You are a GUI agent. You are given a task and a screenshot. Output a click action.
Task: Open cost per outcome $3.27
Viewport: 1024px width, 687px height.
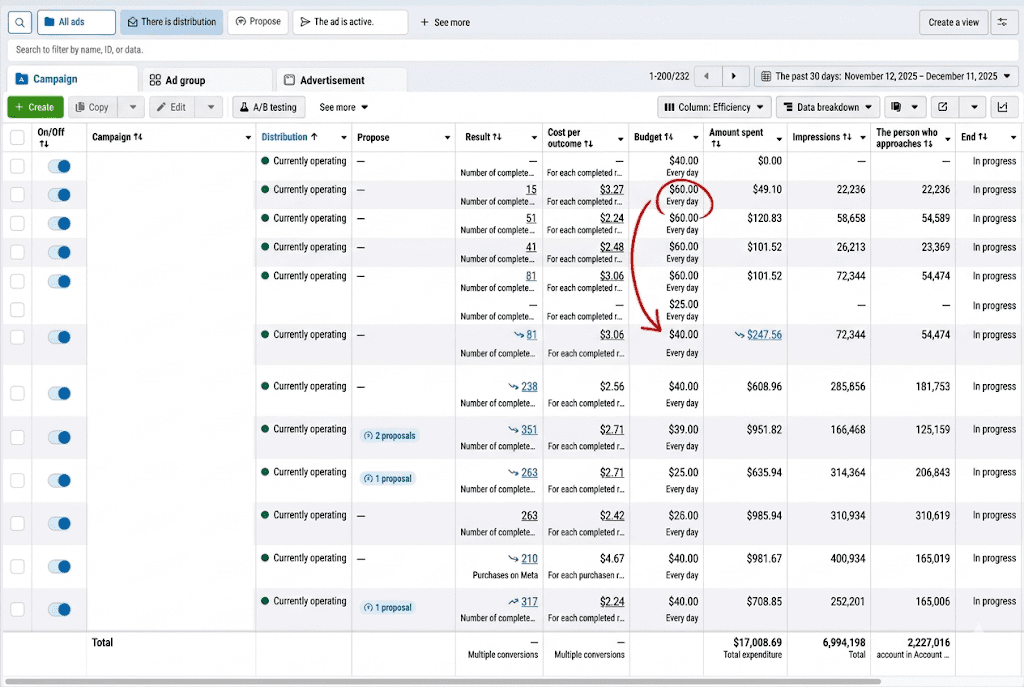(x=612, y=189)
